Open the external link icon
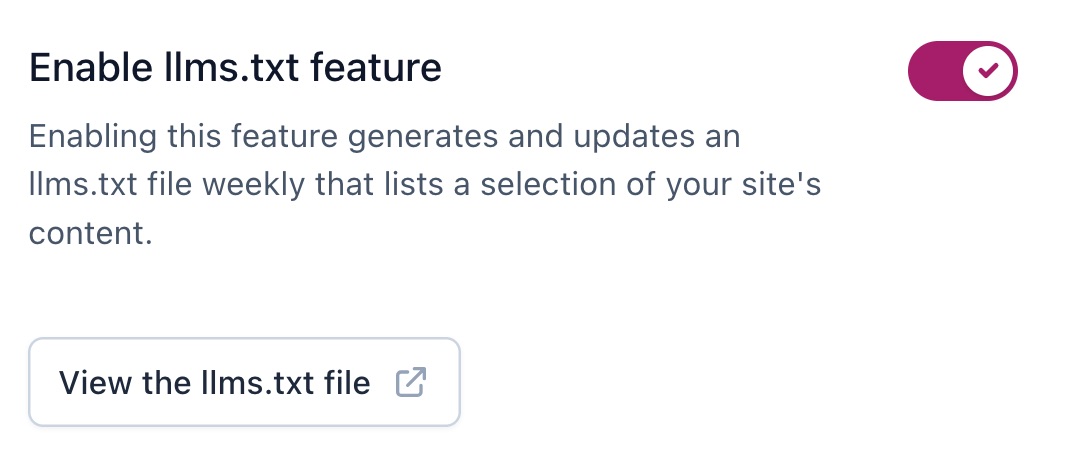 (411, 382)
